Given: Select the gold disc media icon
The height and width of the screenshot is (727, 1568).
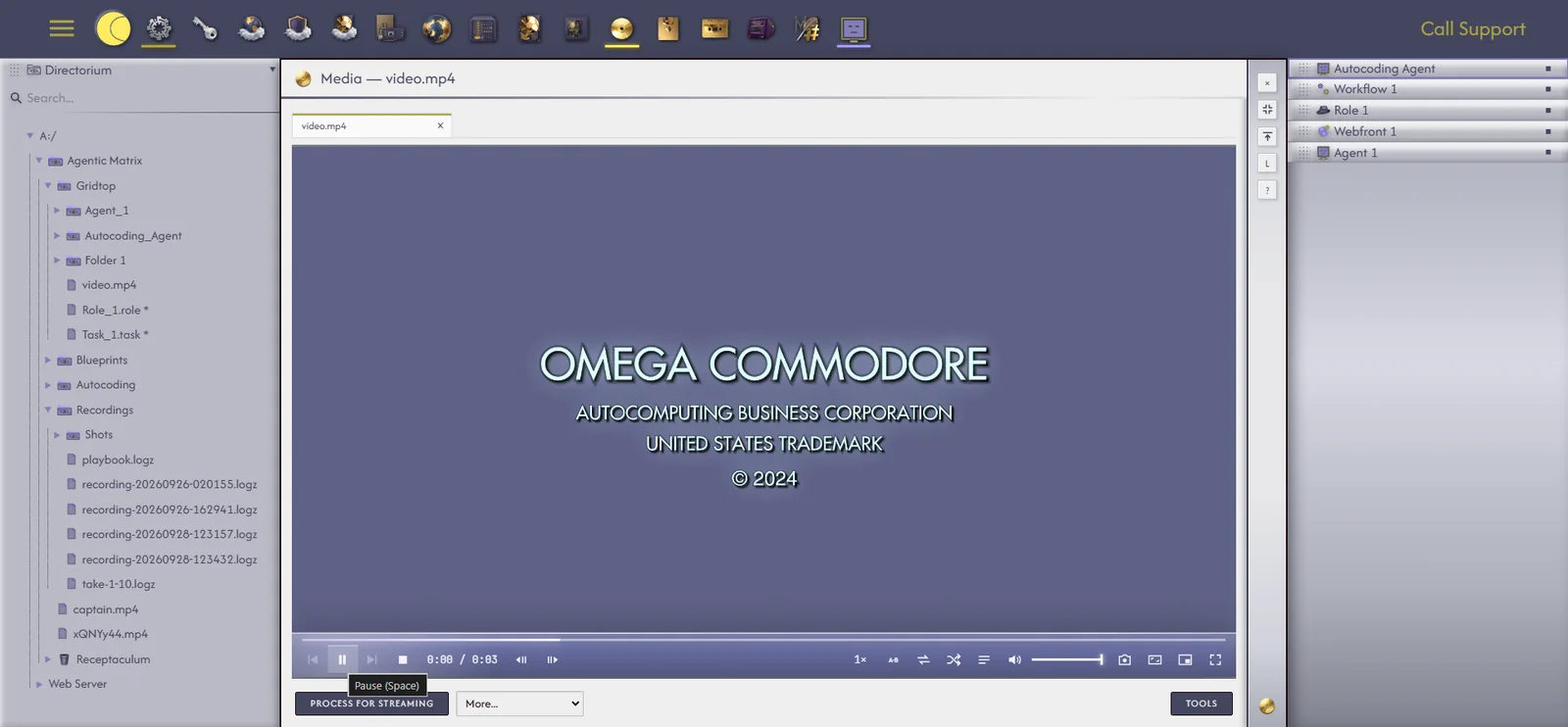Looking at the screenshot, I should (x=621, y=28).
